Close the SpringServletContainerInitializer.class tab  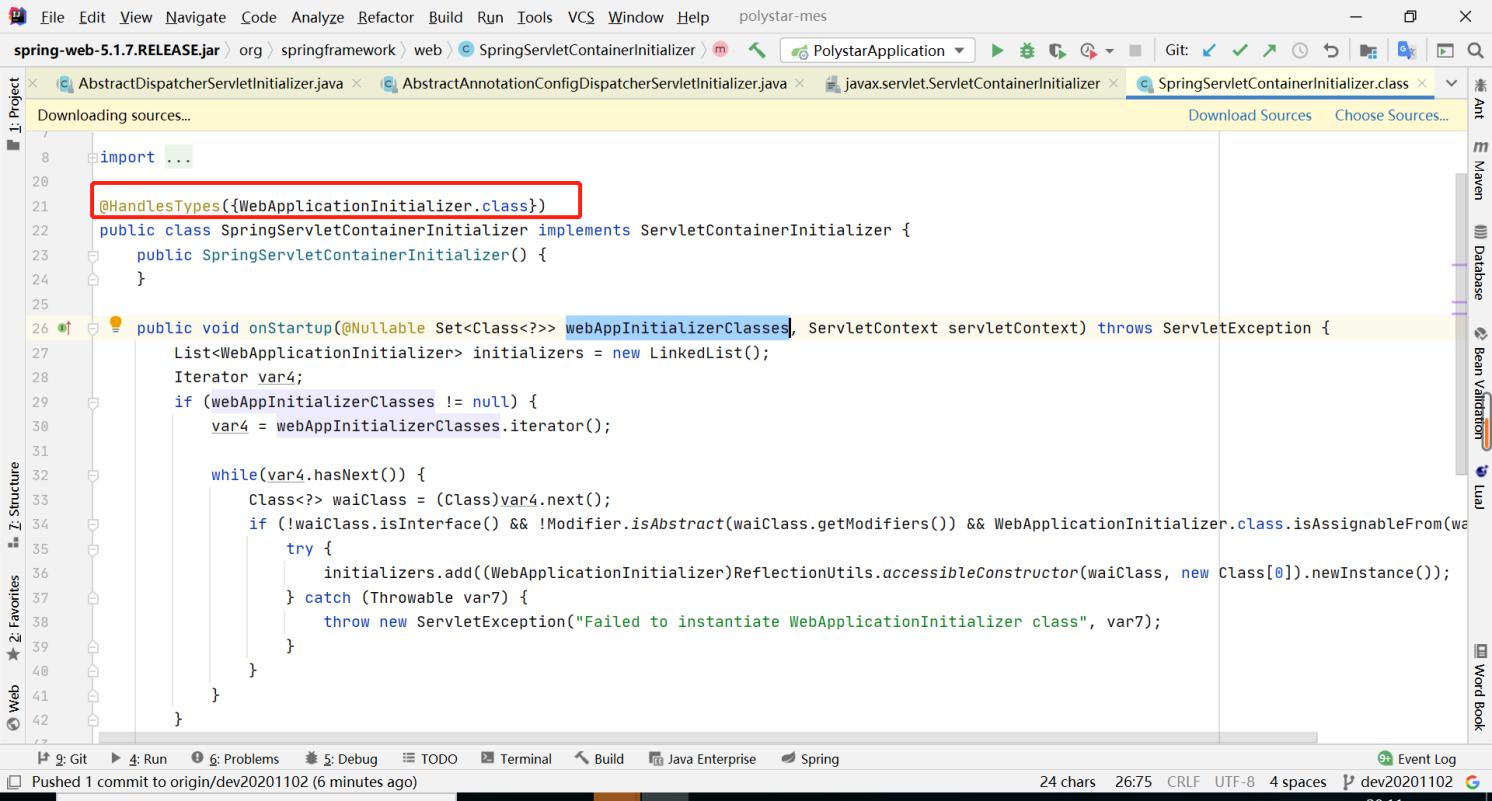(1424, 84)
